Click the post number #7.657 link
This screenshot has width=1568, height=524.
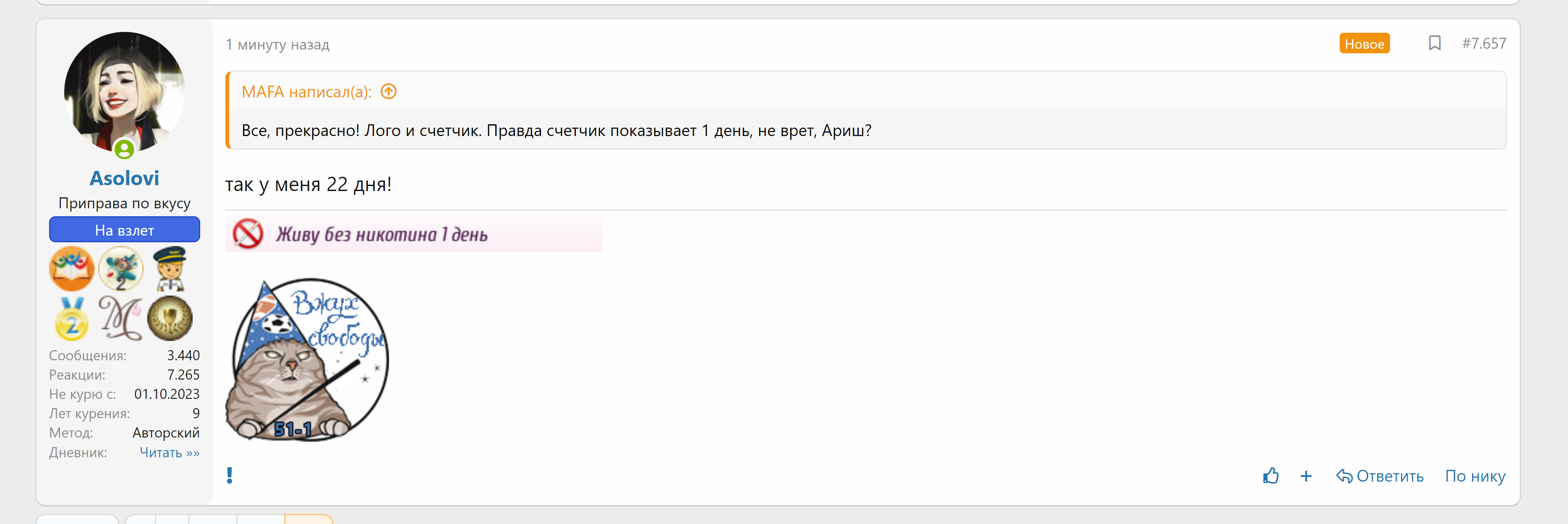1483,43
